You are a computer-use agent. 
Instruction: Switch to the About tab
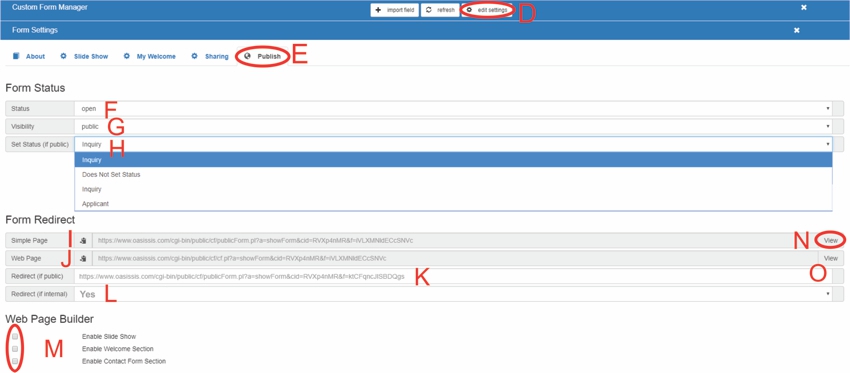coord(29,56)
